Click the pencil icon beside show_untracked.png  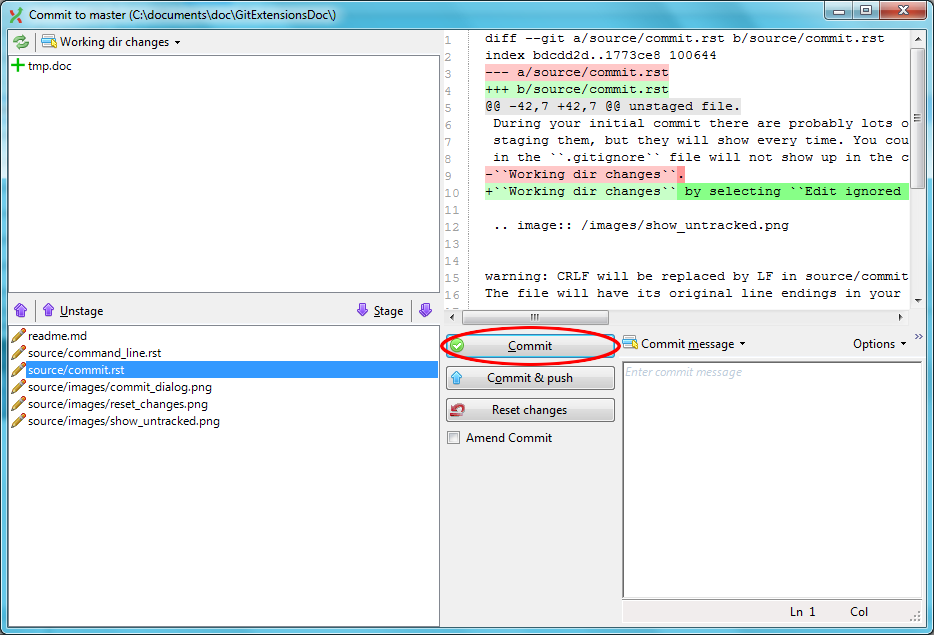click(18, 421)
